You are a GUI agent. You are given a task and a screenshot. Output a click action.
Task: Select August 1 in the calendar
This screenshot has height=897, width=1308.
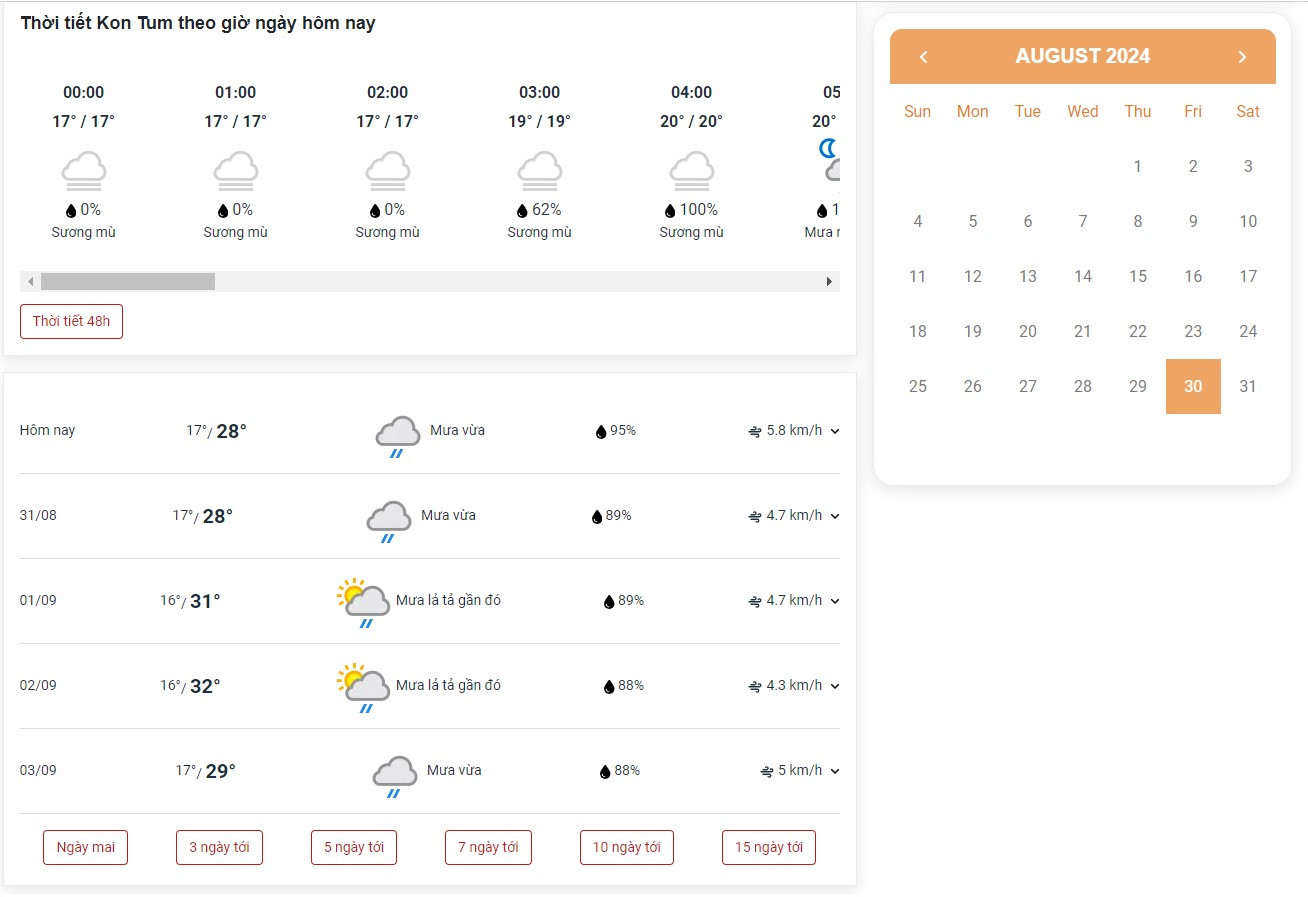tap(1138, 166)
